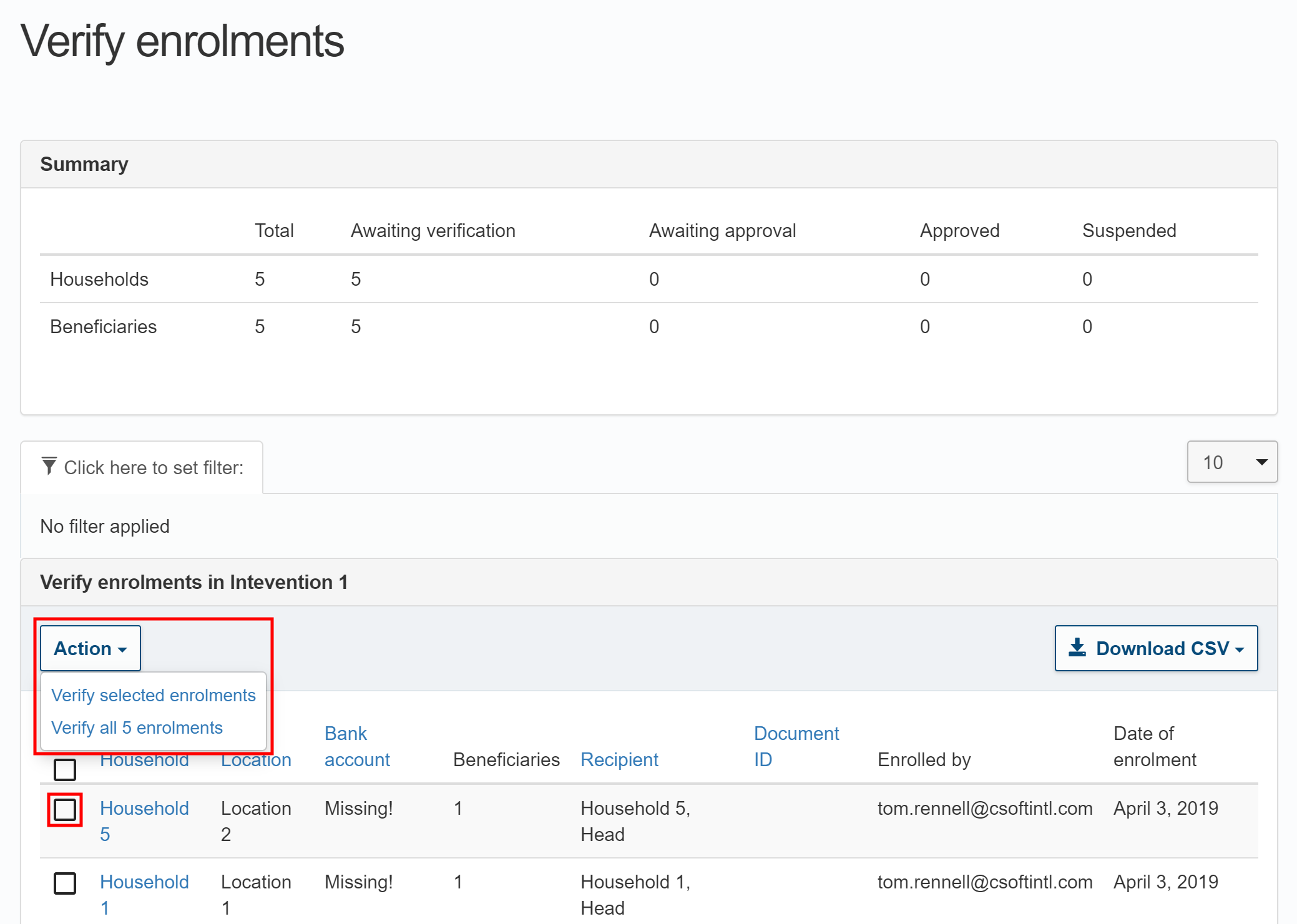Open the Household 1 link
1297x924 pixels.
[x=144, y=882]
